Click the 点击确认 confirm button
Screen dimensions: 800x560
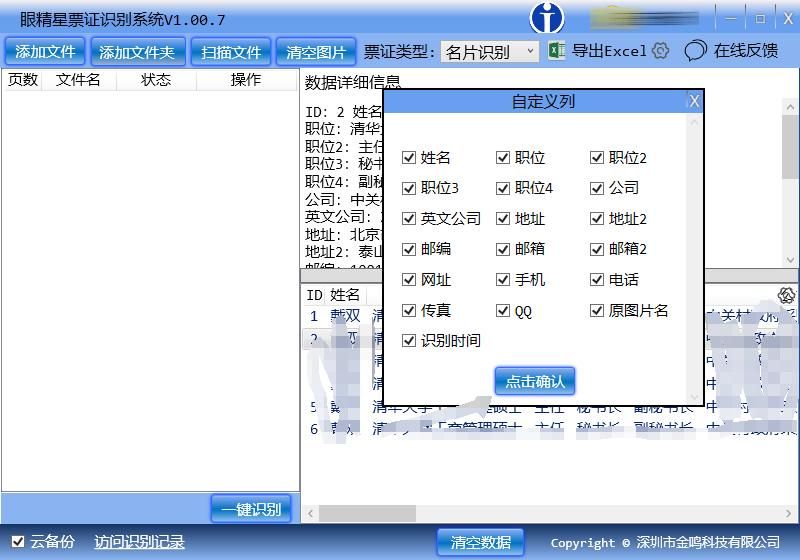coord(535,381)
